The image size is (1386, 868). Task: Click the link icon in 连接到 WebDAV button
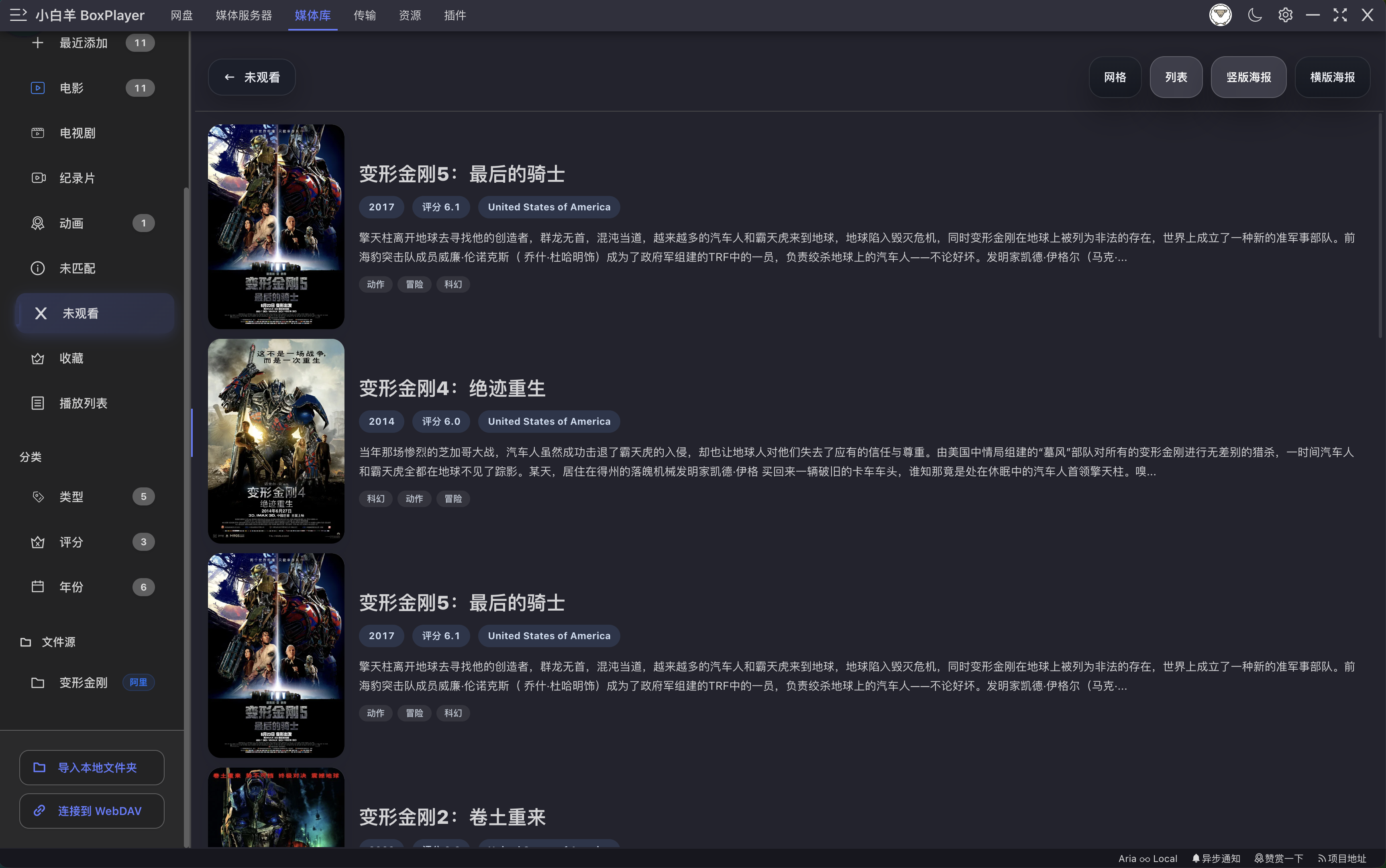(x=39, y=811)
